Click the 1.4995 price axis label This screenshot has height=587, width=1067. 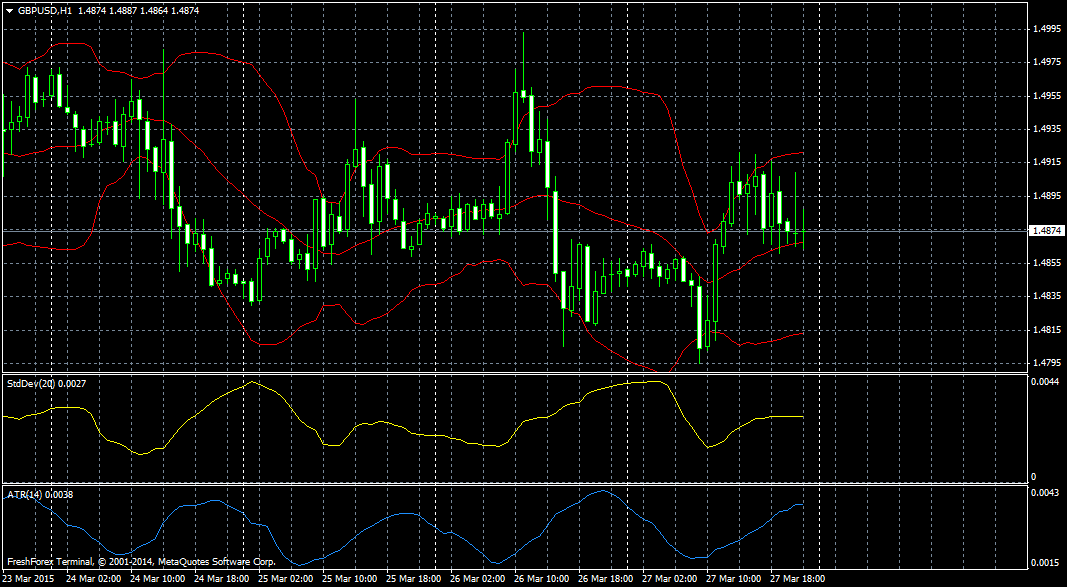(1046, 29)
